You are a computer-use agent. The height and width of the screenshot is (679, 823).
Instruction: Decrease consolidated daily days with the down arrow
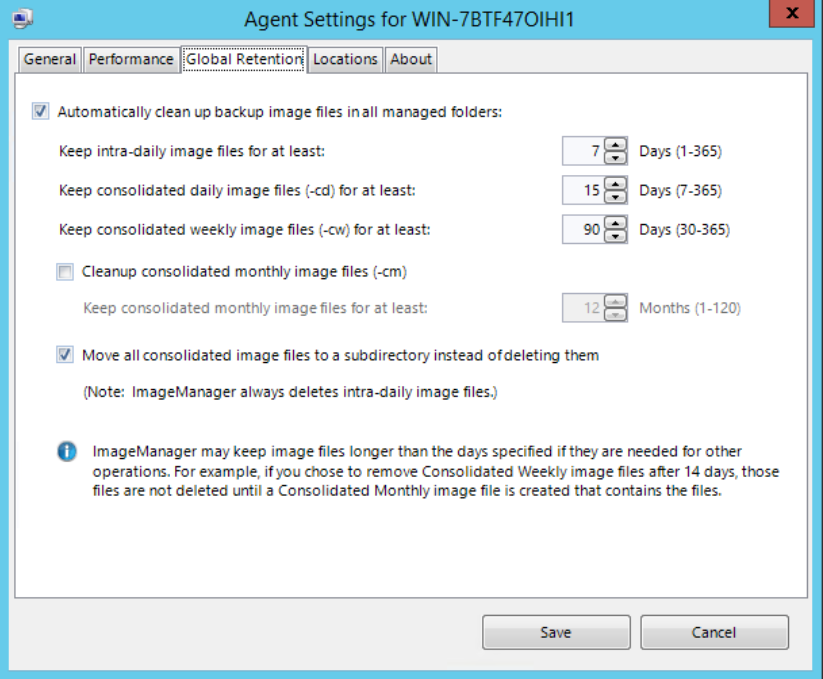click(616, 197)
